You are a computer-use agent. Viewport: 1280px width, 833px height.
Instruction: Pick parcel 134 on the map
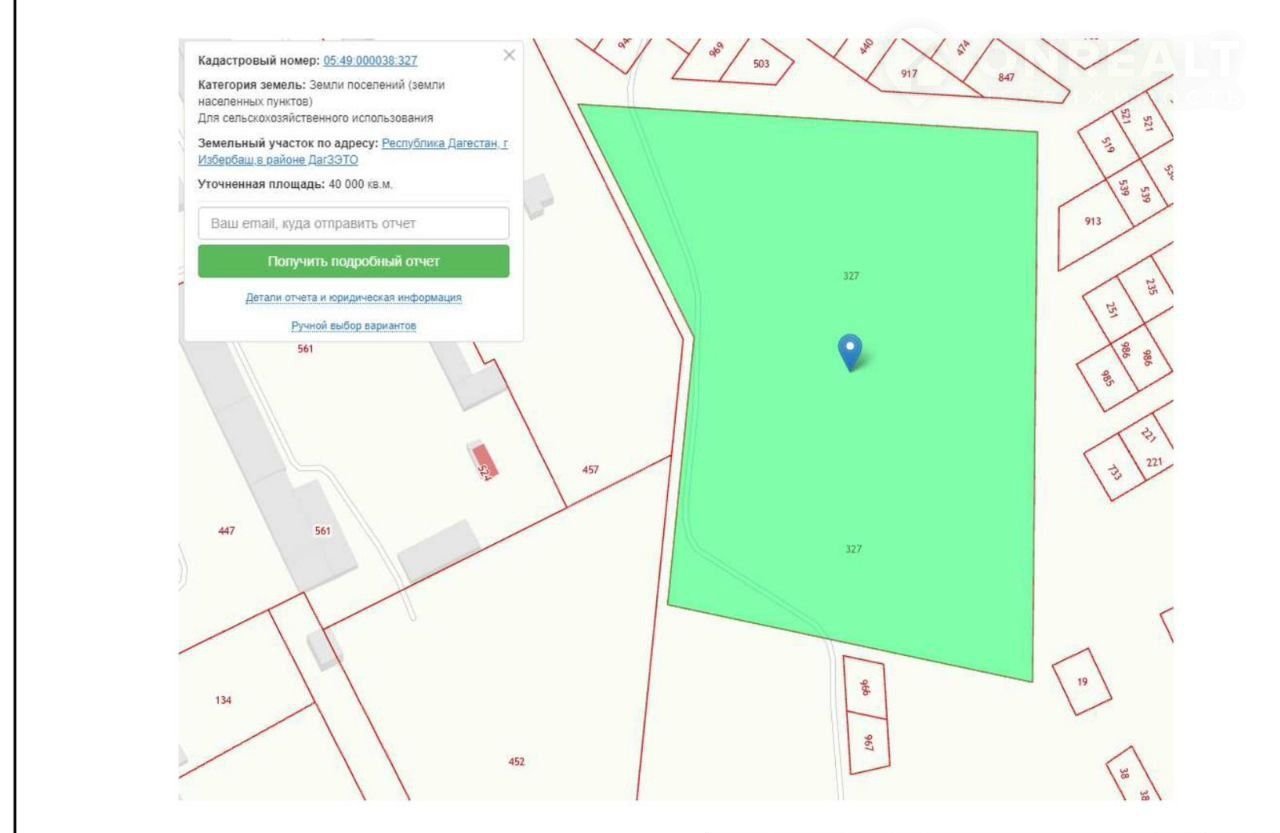pyautogui.click(x=223, y=700)
